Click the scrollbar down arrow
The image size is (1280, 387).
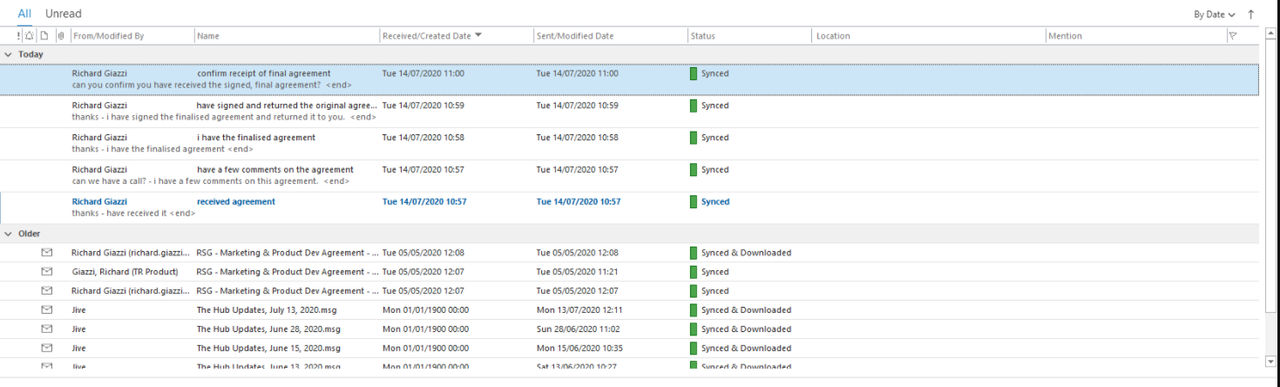tap(1270, 361)
